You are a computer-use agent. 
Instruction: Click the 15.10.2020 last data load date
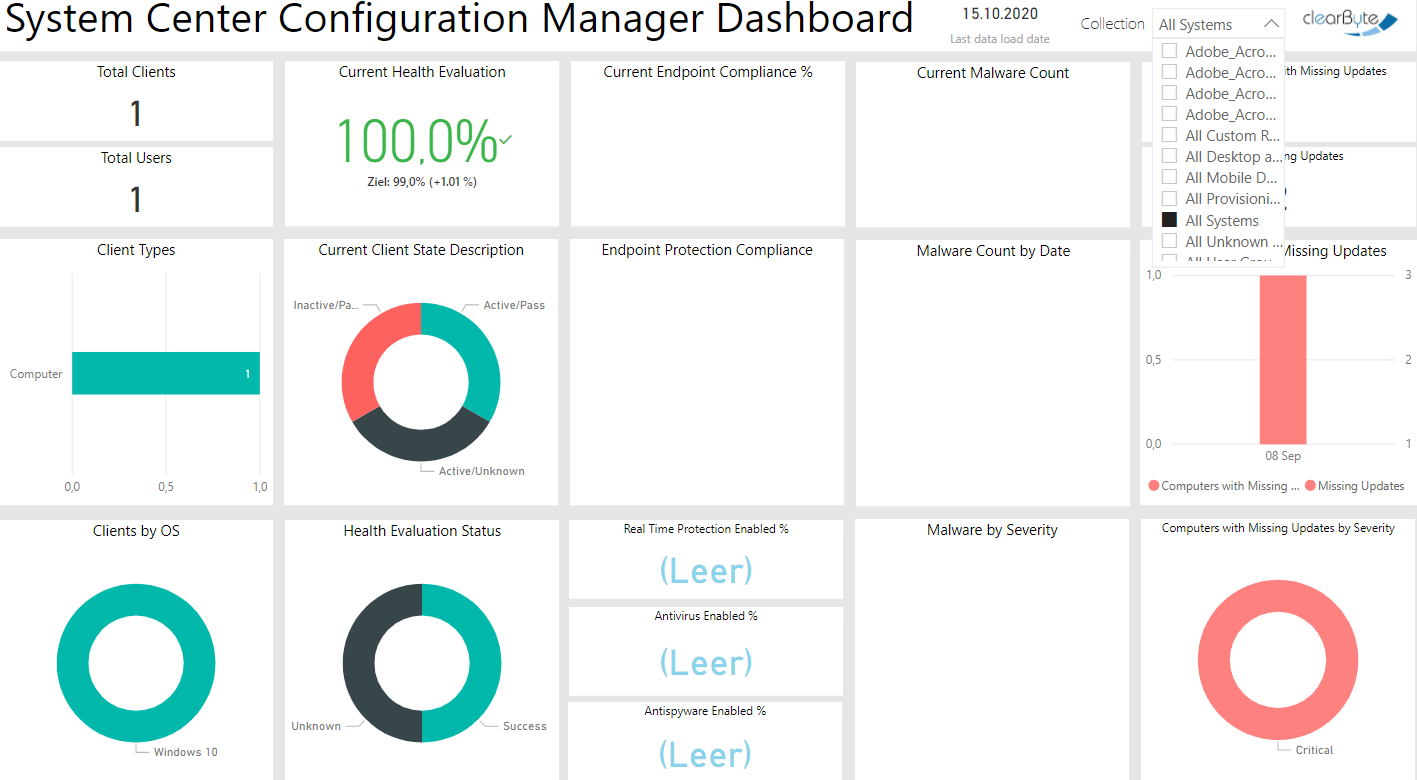point(1000,14)
